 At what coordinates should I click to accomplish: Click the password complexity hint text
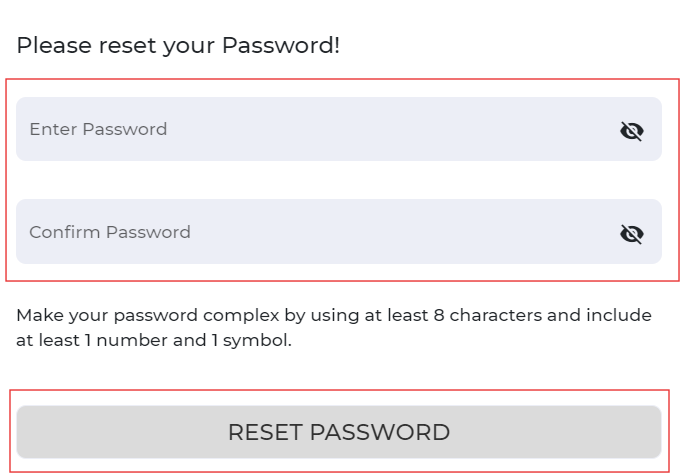(334, 327)
